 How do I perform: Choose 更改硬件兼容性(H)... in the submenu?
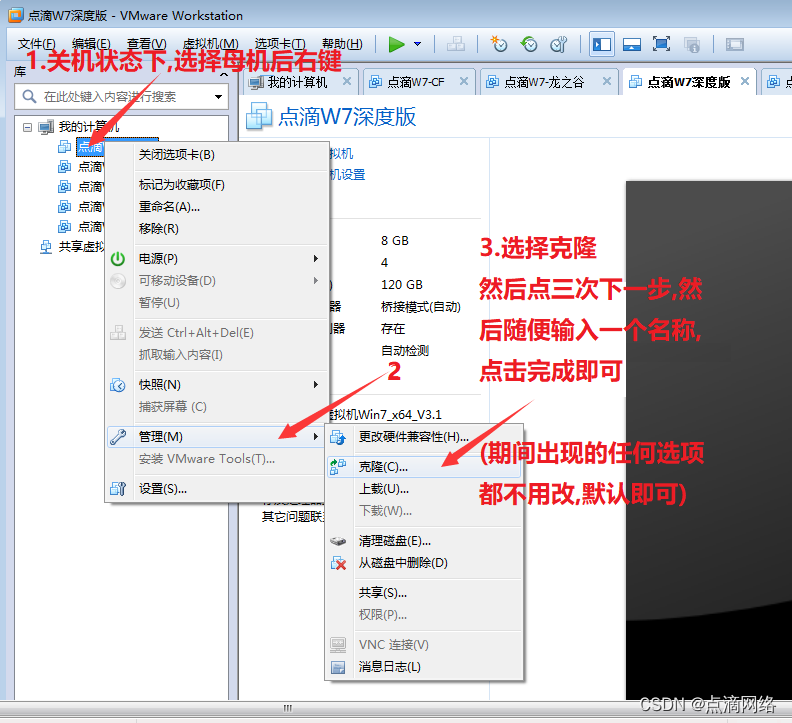pos(424,437)
